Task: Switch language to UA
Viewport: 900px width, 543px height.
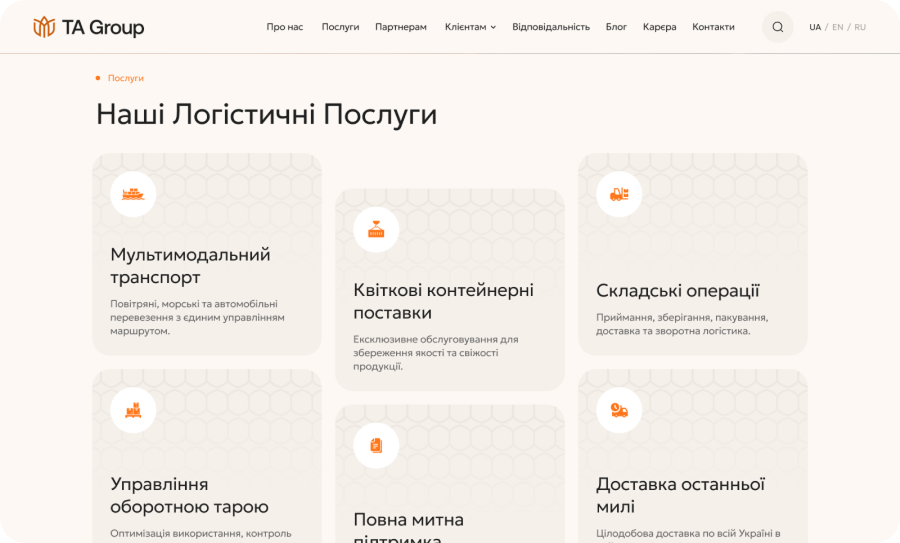Action: [815, 27]
